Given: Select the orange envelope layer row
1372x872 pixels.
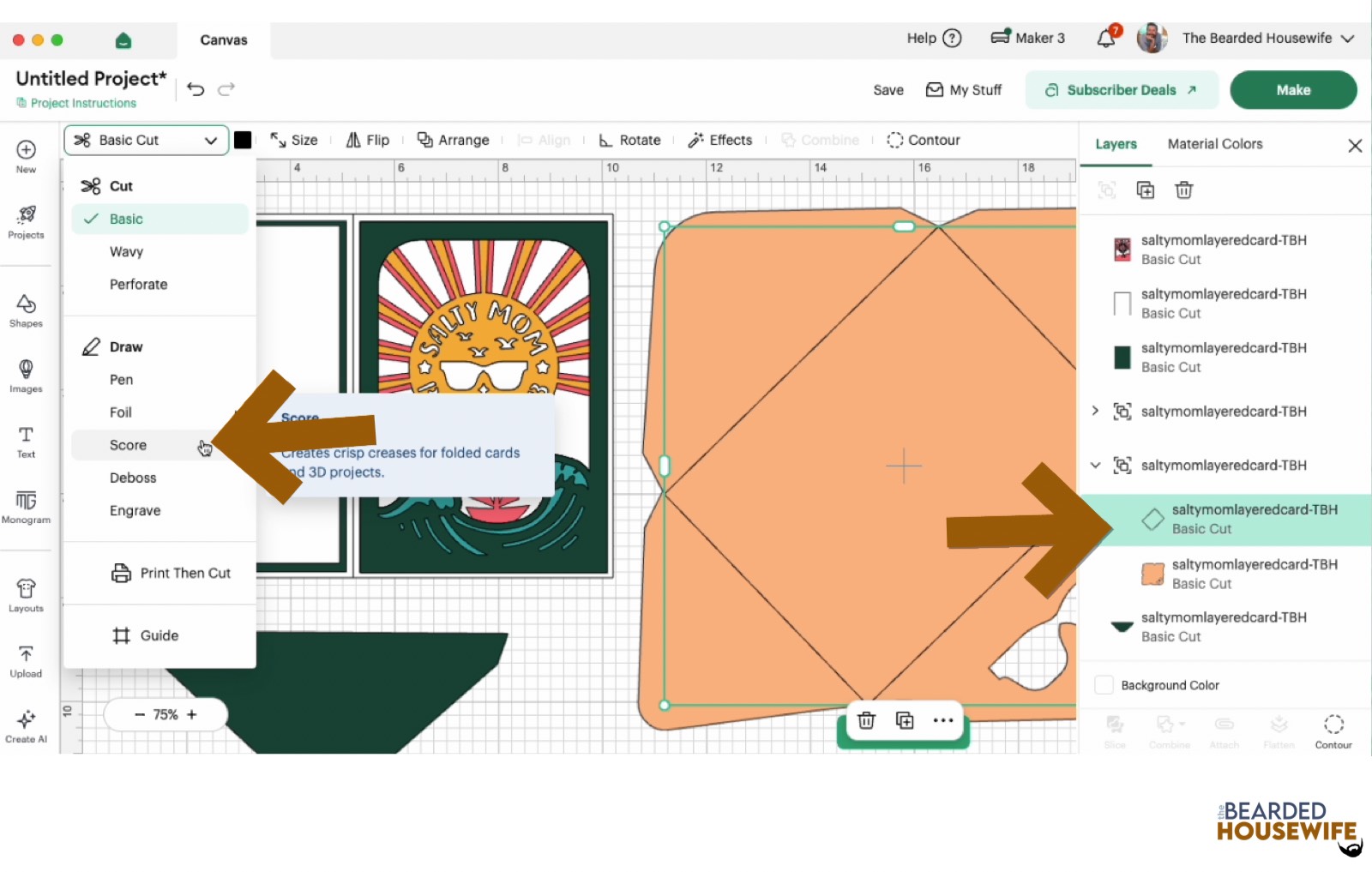Looking at the screenshot, I should (x=1225, y=574).
